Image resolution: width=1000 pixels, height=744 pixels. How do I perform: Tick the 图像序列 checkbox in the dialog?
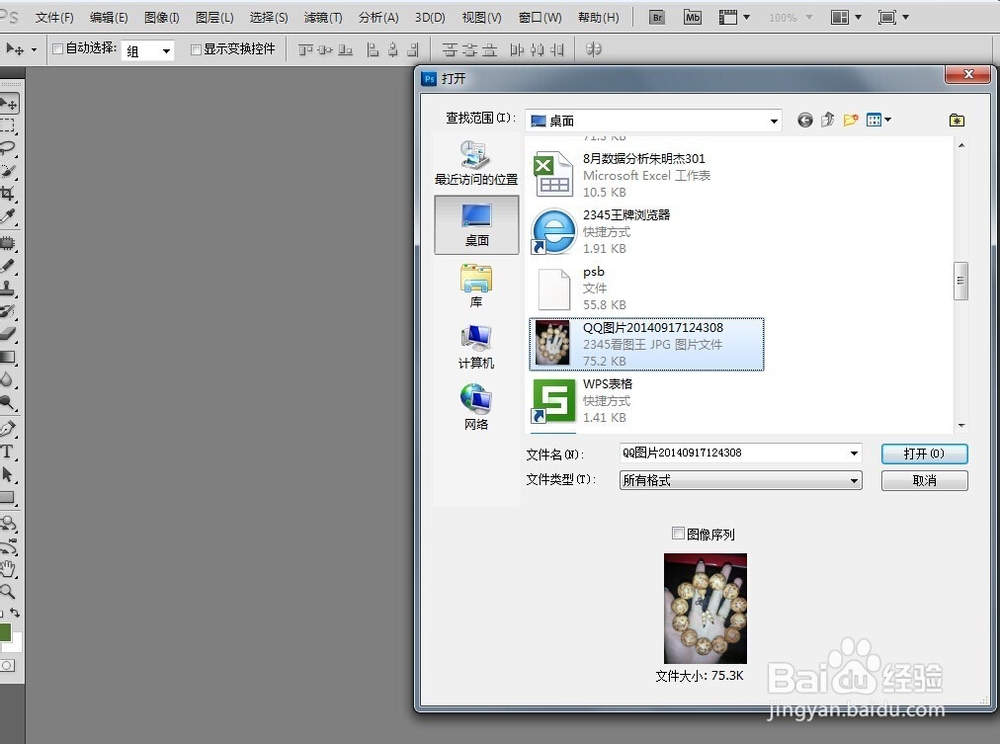coord(678,533)
